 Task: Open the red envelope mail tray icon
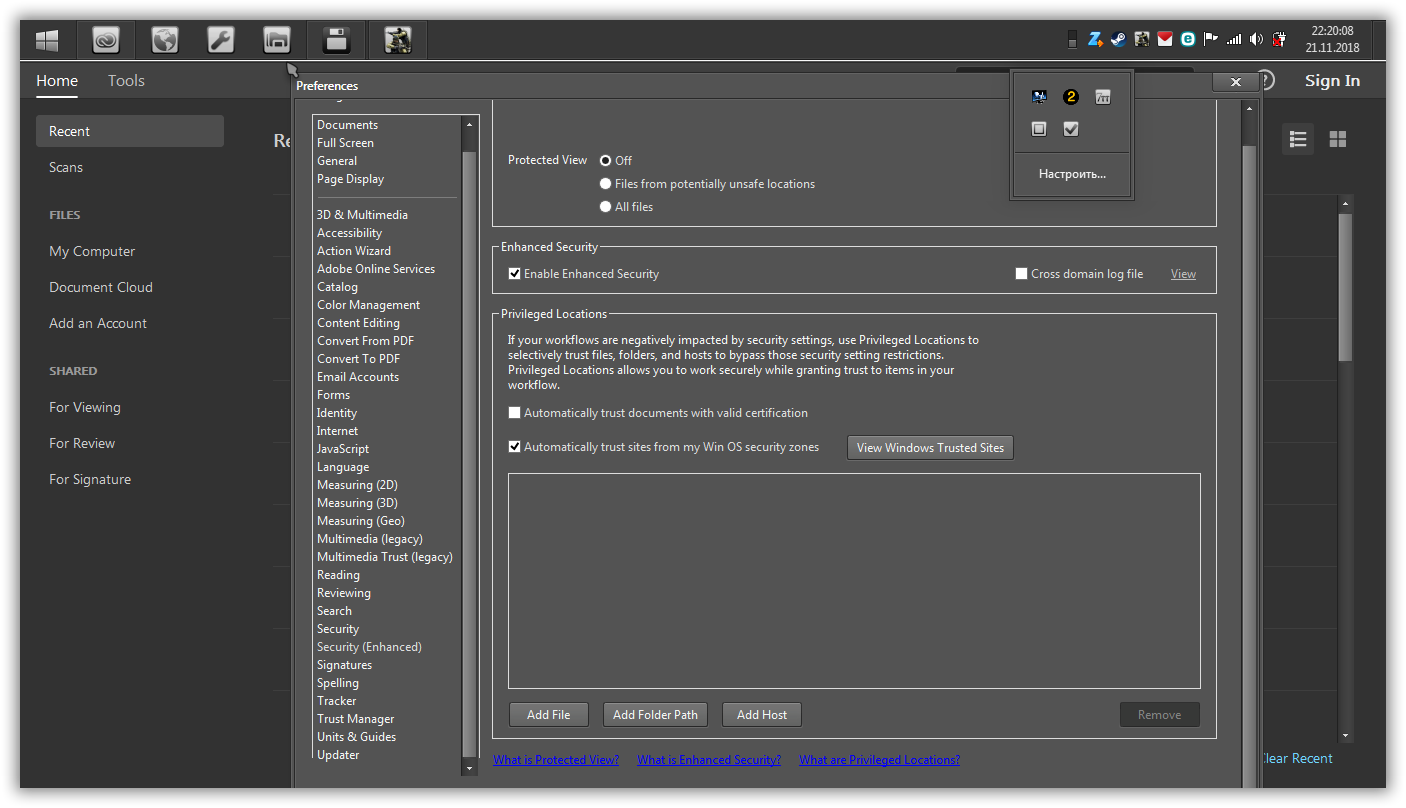pyautogui.click(x=1165, y=40)
